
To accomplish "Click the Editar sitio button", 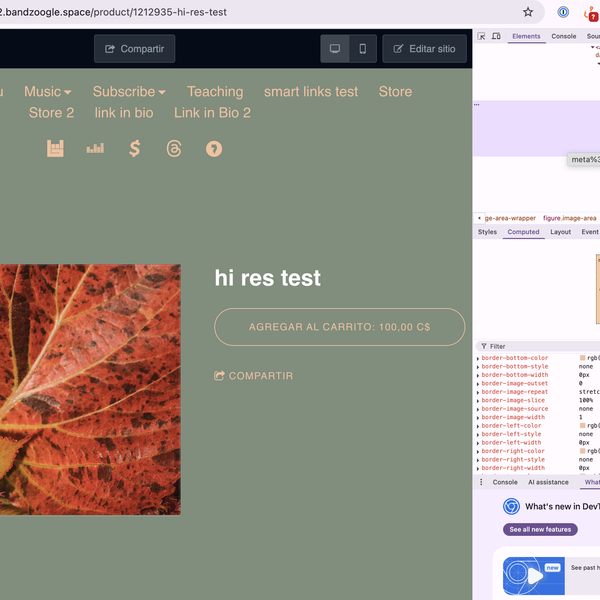I will click(424, 49).
